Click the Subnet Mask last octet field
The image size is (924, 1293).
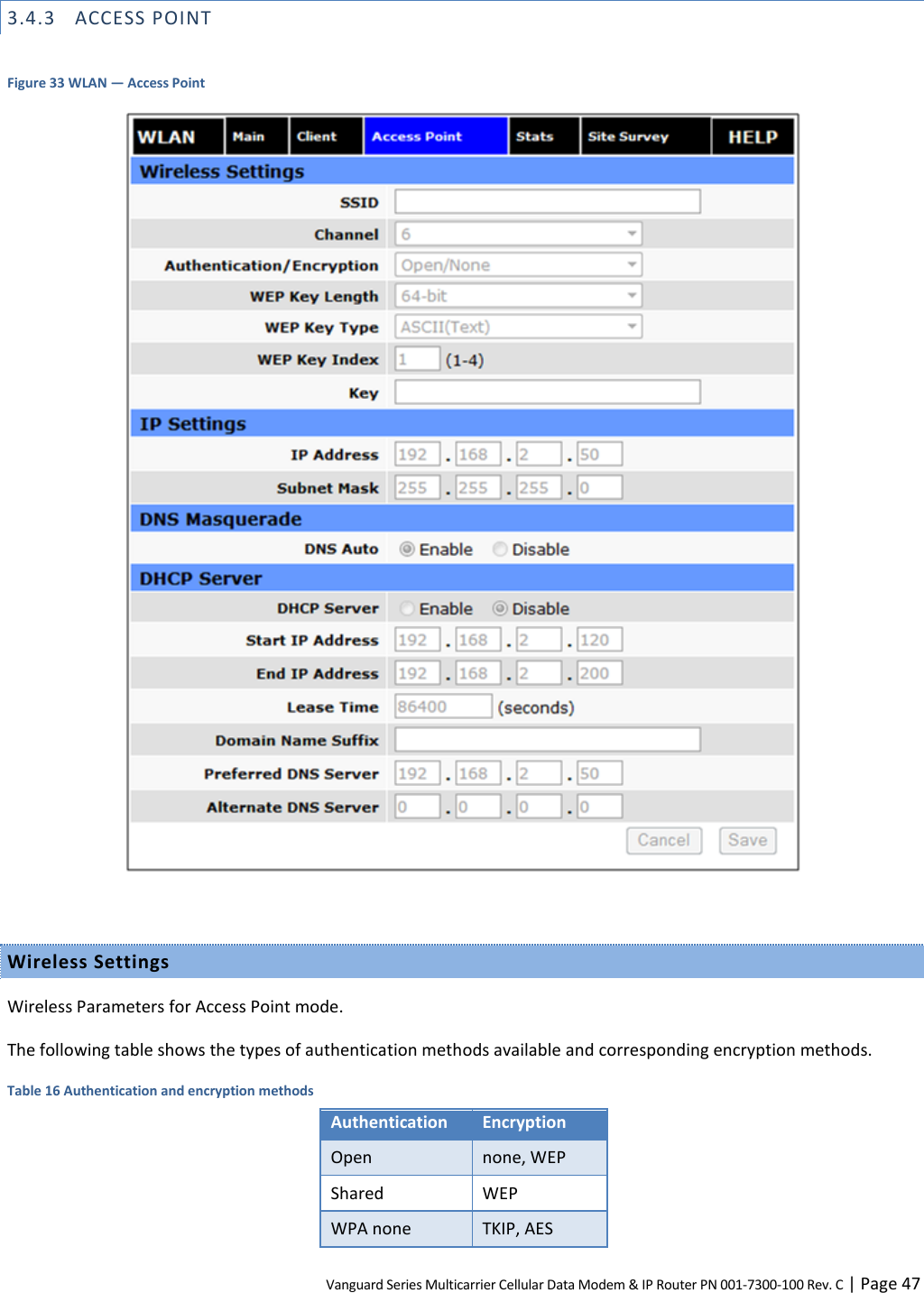coord(600,487)
